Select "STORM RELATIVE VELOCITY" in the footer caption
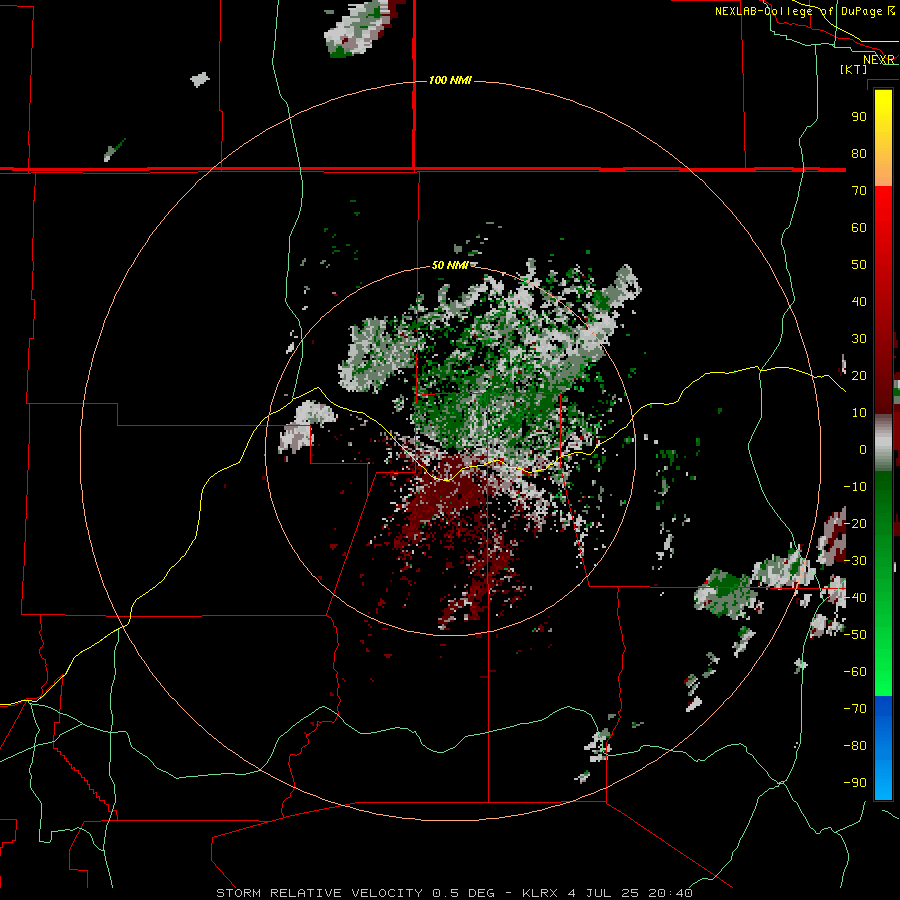The width and height of the screenshot is (900, 900). [320, 893]
